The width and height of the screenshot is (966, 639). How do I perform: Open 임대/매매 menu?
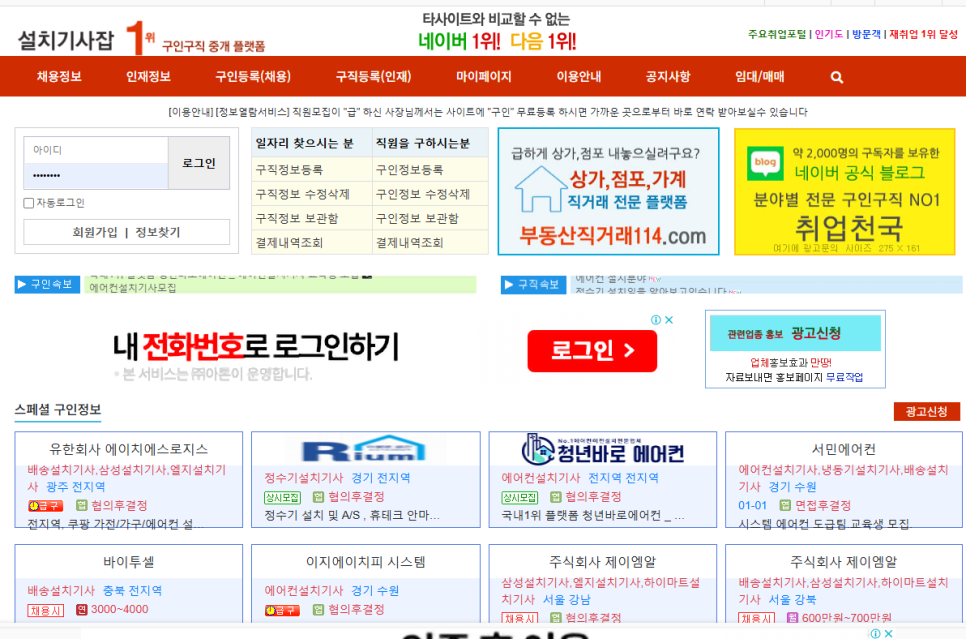click(x=760, y=76)
